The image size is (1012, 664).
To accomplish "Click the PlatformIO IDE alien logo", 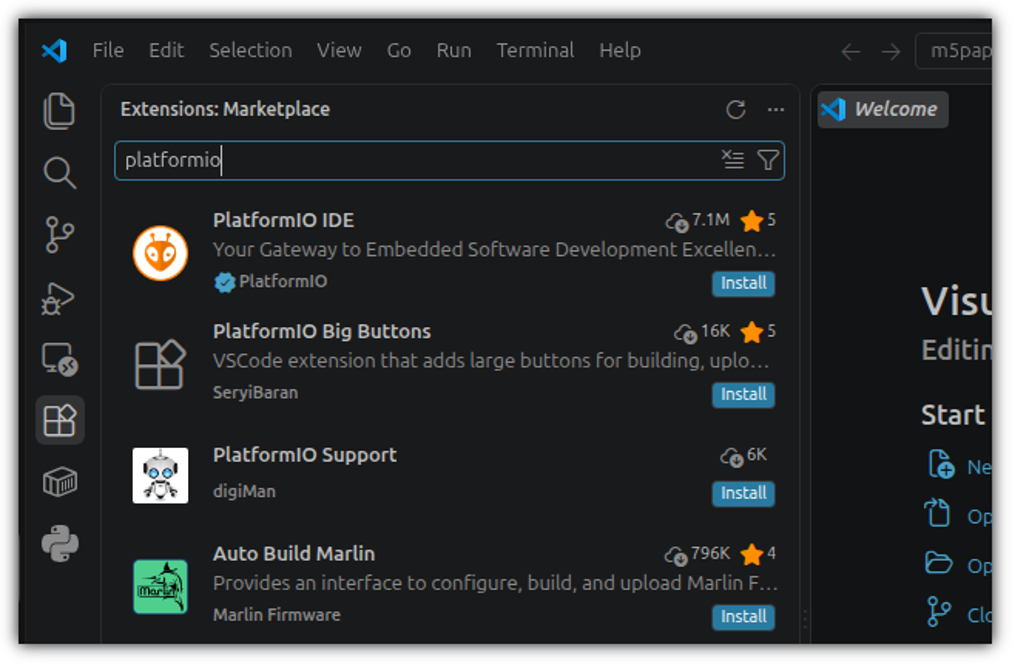I will coord(160,253).
